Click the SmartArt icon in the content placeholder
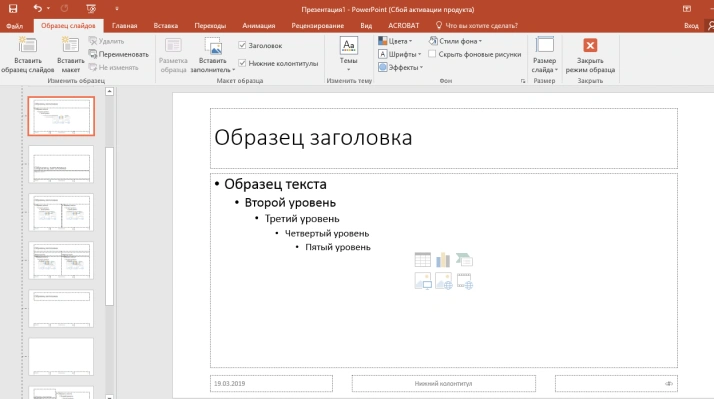Screen dimensions: 714x399 tap(464, 260)
